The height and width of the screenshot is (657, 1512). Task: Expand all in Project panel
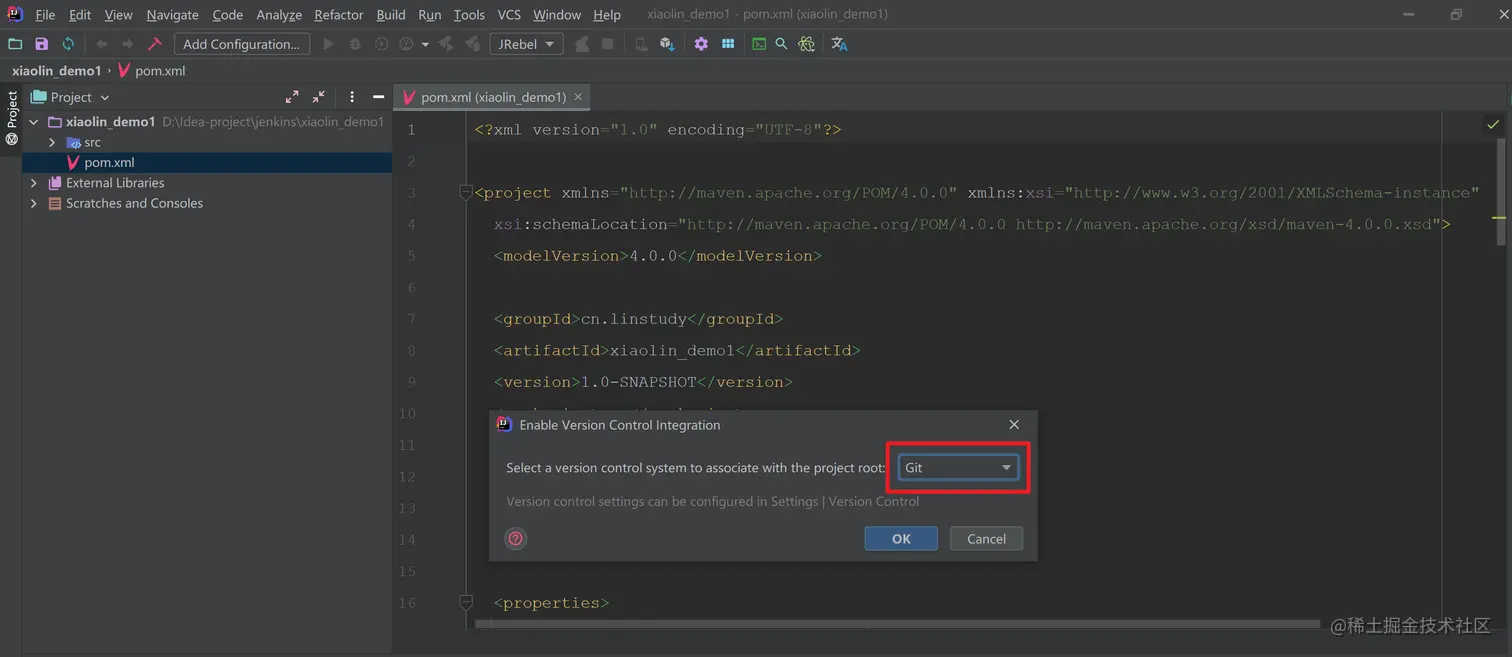[292, 97]
